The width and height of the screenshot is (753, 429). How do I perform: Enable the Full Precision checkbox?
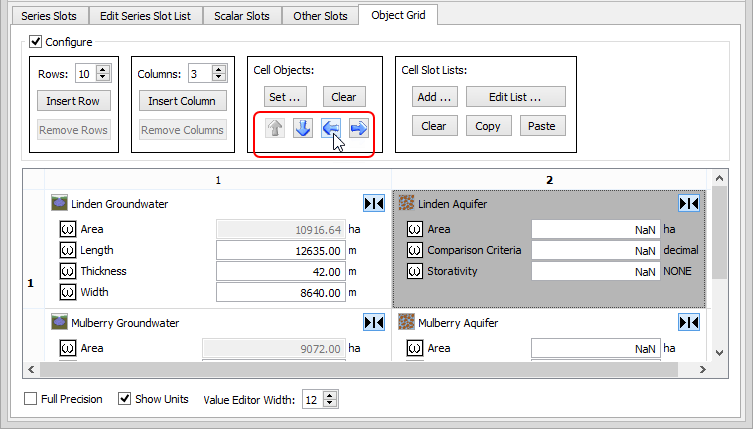[31, 399]
